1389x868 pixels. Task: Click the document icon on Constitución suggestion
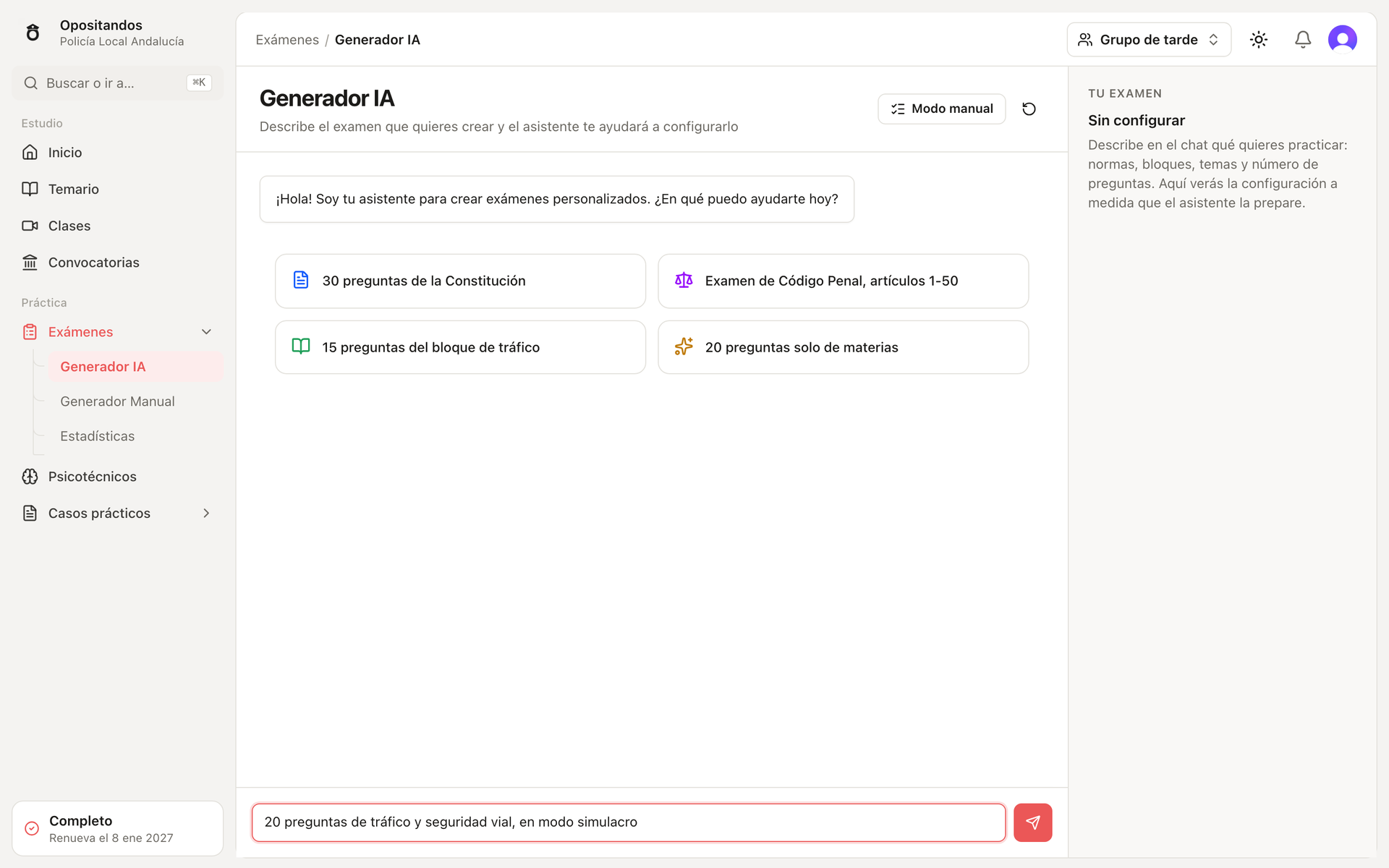(x=301, y=280)
